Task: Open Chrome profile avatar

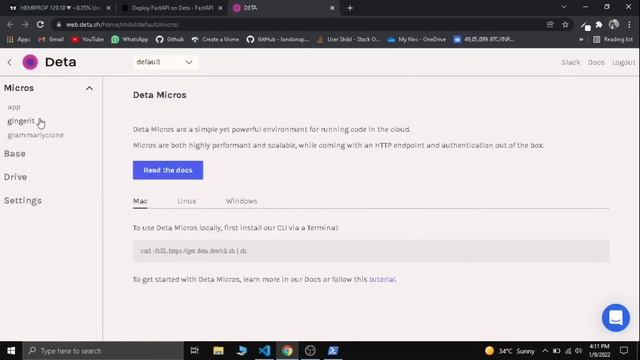Action: (613, 24)
